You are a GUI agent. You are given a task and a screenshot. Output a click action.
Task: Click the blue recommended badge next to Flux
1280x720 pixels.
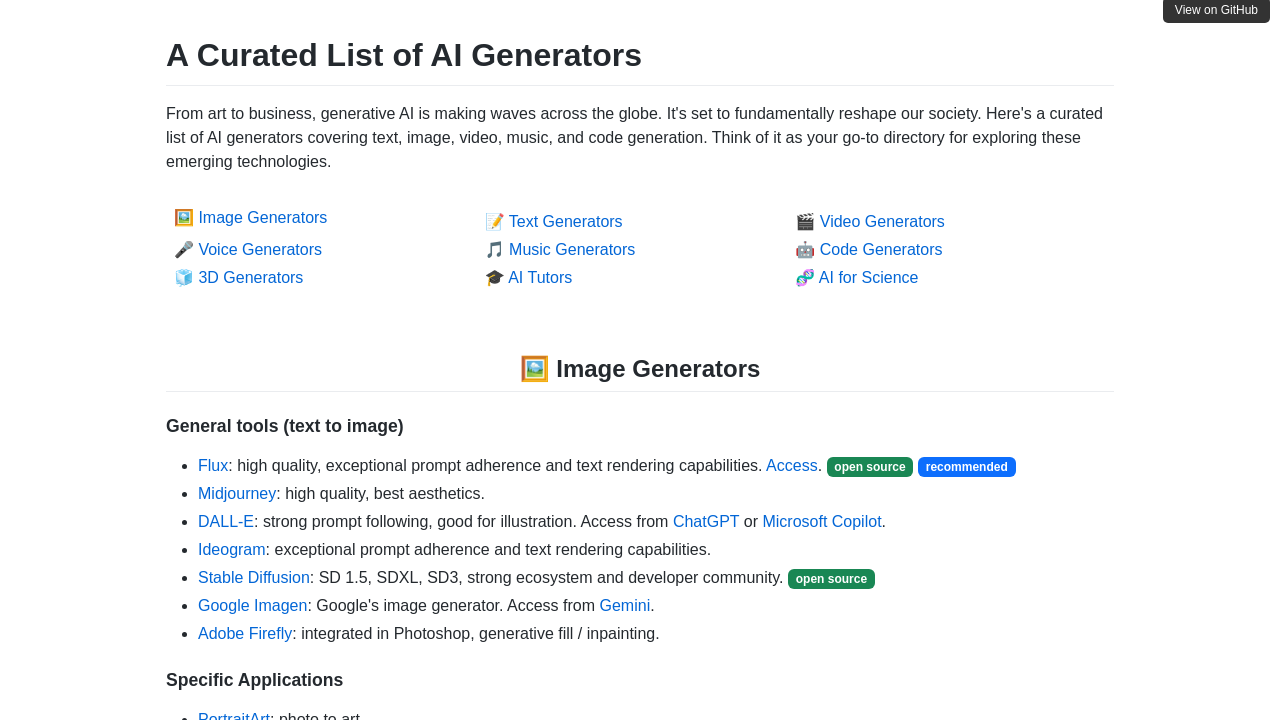click(966, 467)
